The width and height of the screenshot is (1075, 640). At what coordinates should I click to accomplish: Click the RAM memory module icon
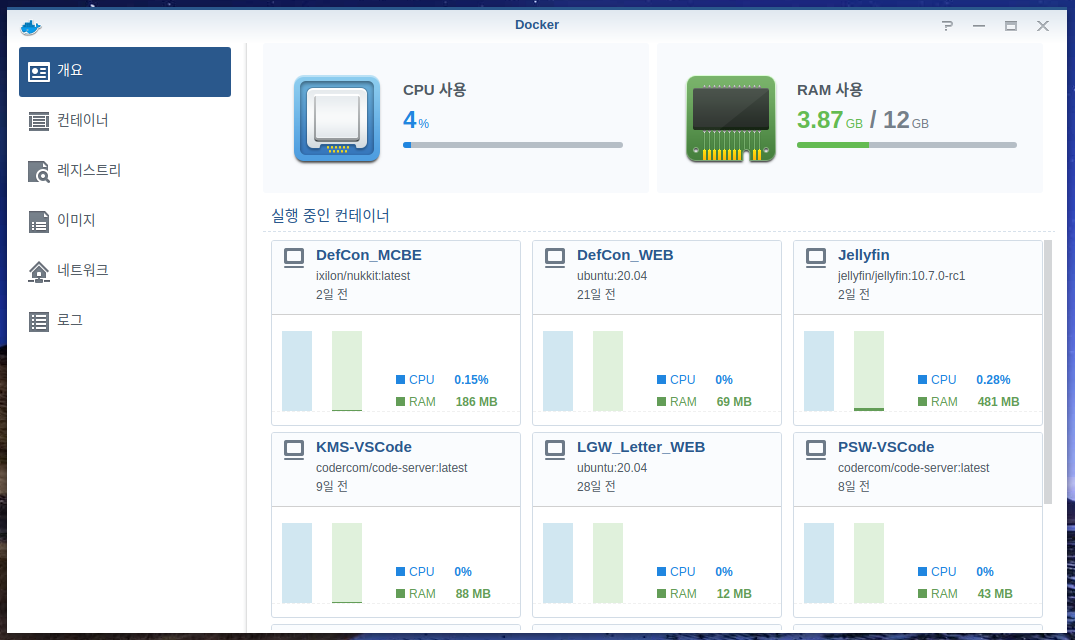point(731,119)
